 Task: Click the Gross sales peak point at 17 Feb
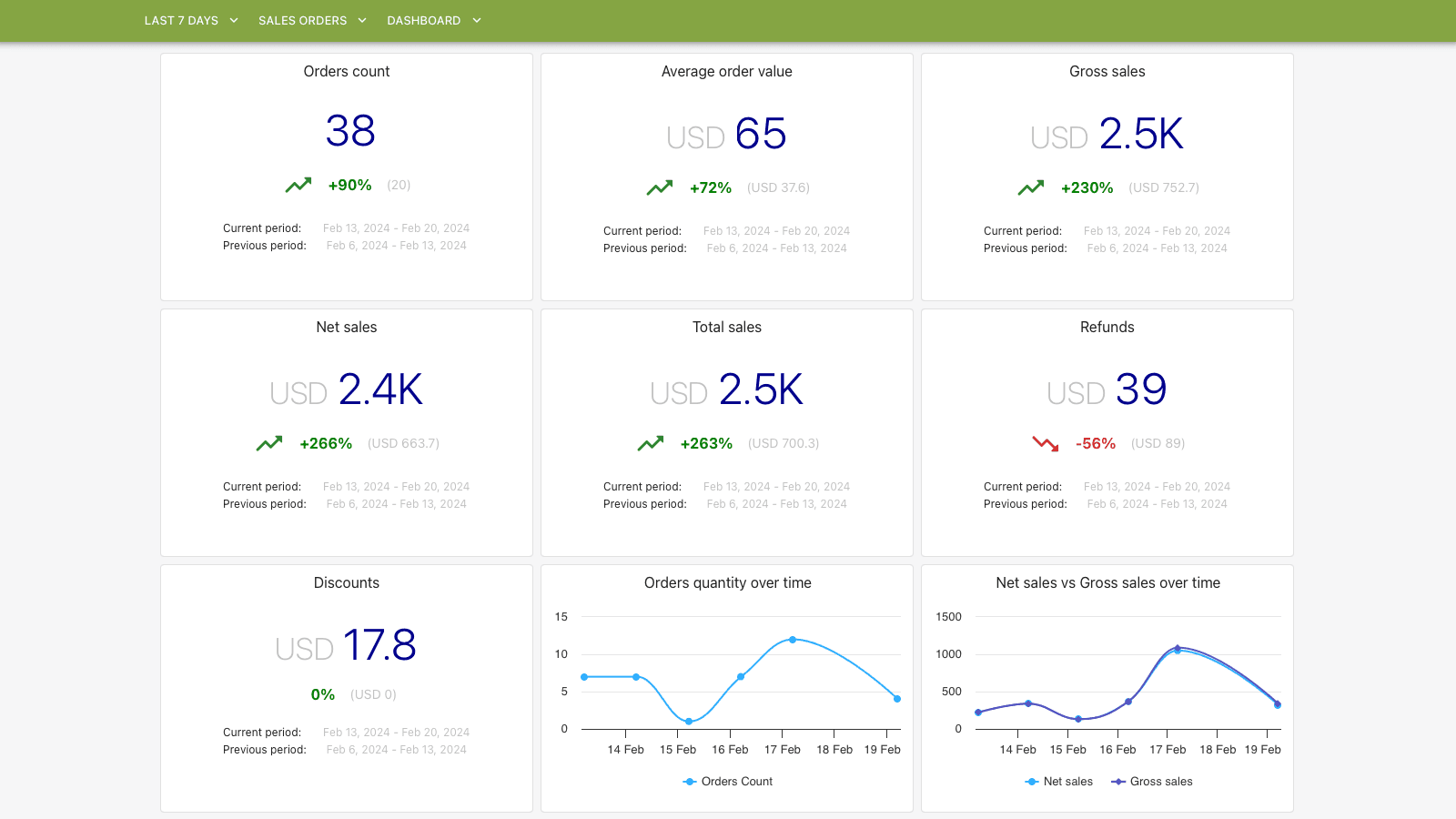tap(1178, 648)
